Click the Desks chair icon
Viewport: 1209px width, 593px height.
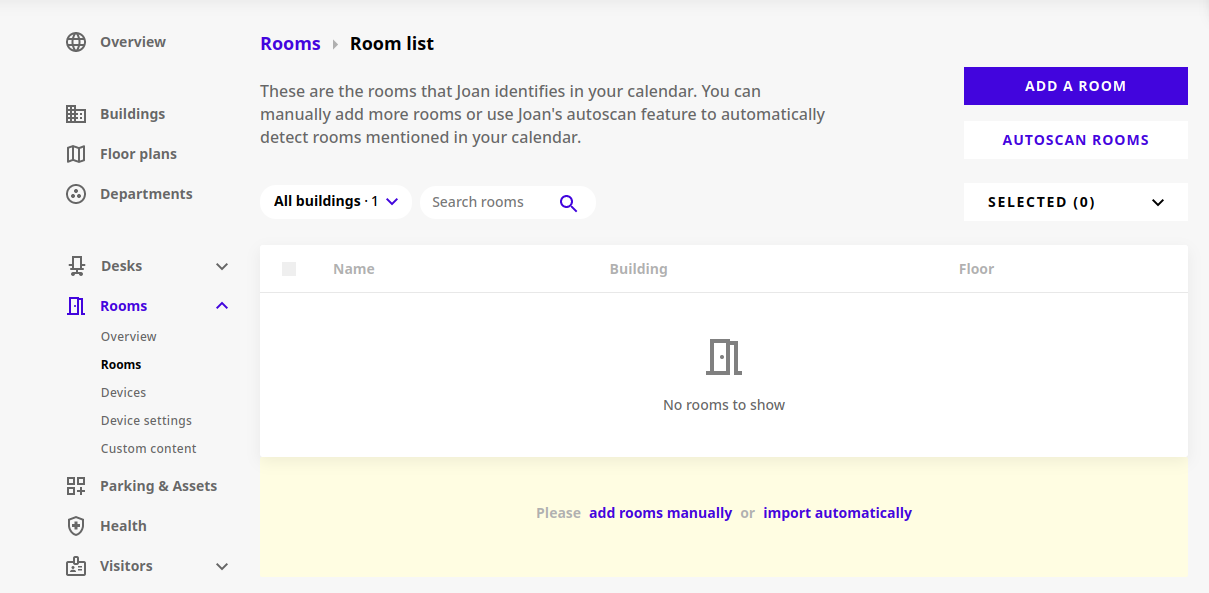click(x=76, y=266)
